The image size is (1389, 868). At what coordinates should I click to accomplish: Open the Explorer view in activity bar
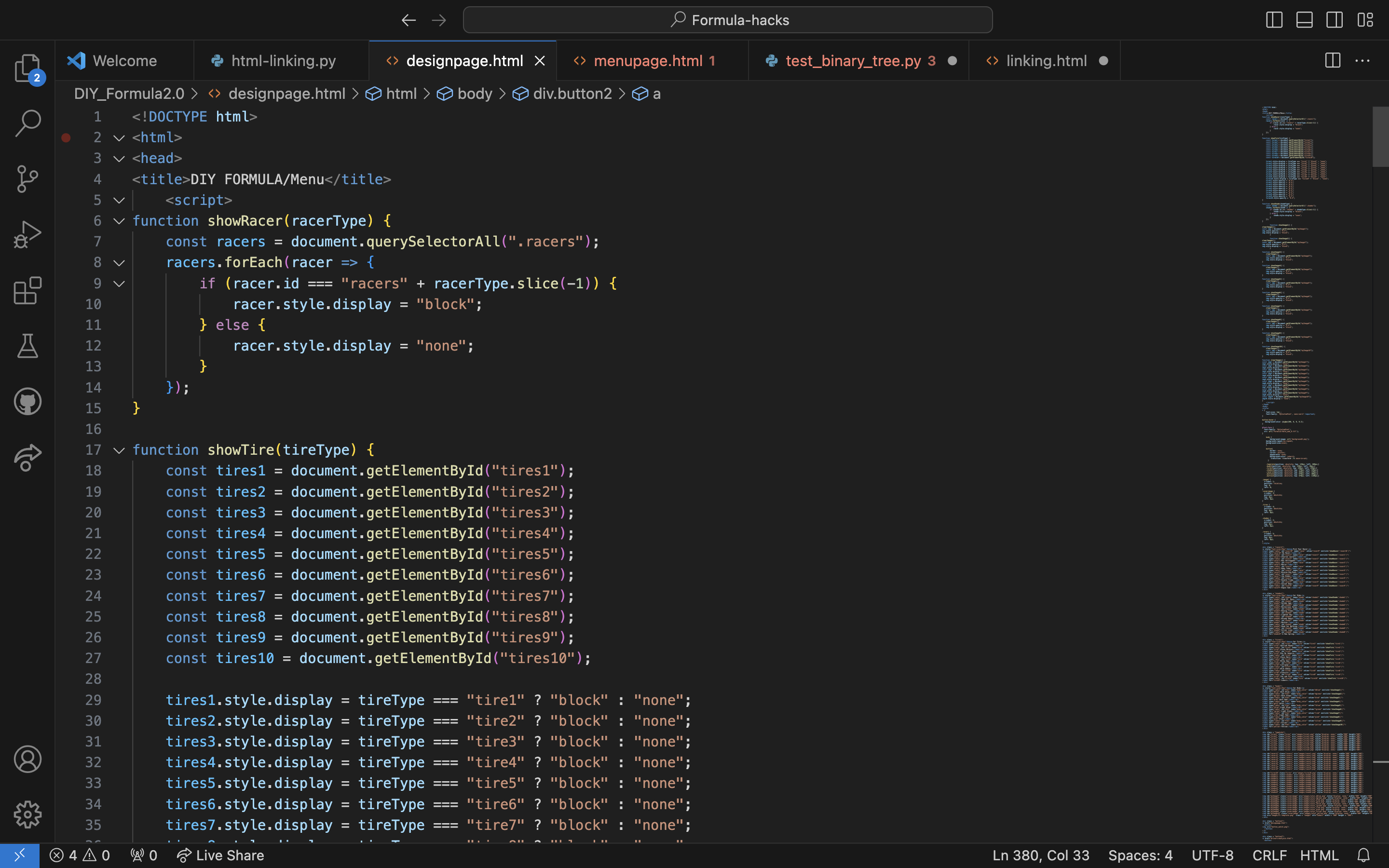click(x=27, y=68)
